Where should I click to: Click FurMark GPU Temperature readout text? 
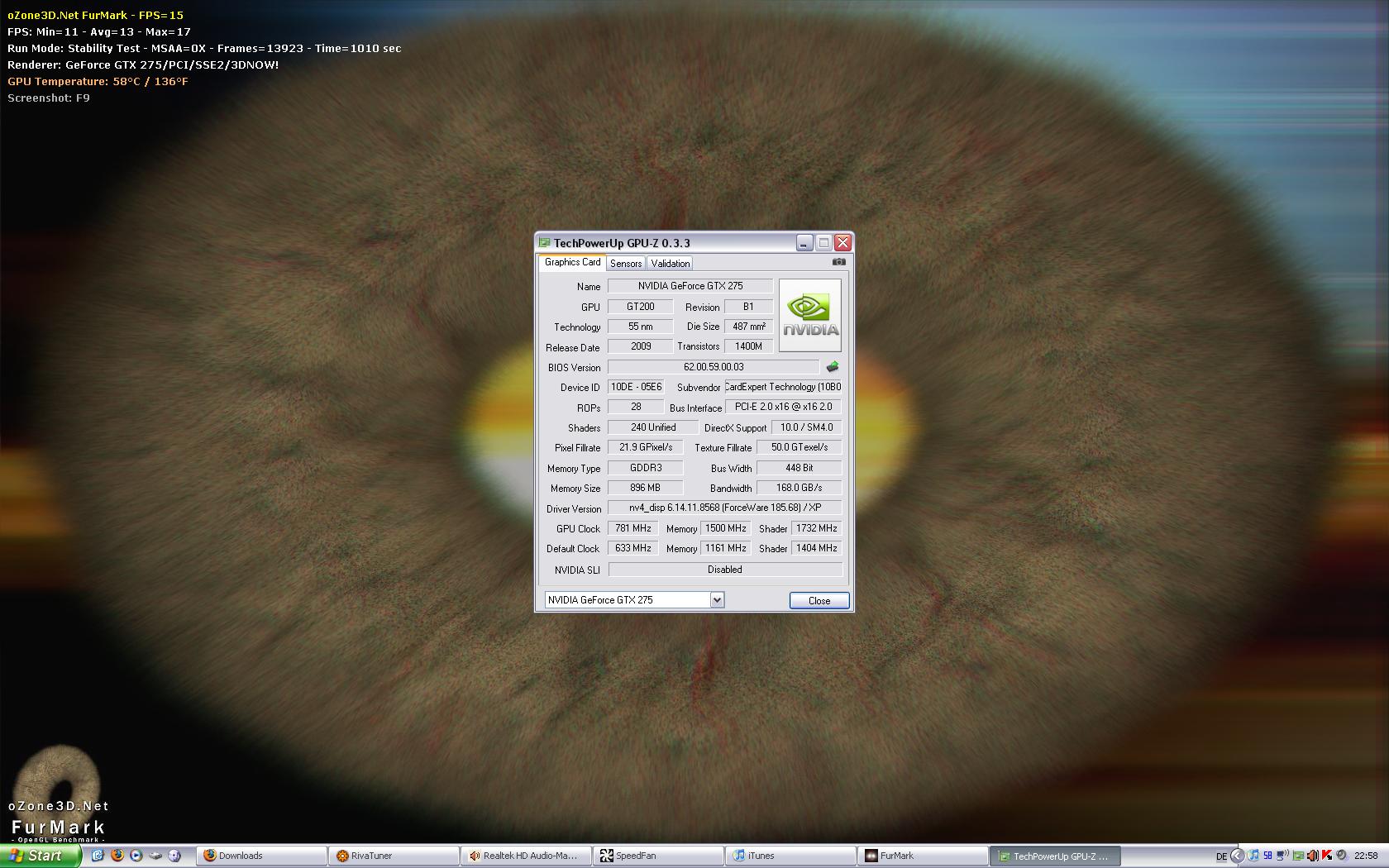point(98,81)
